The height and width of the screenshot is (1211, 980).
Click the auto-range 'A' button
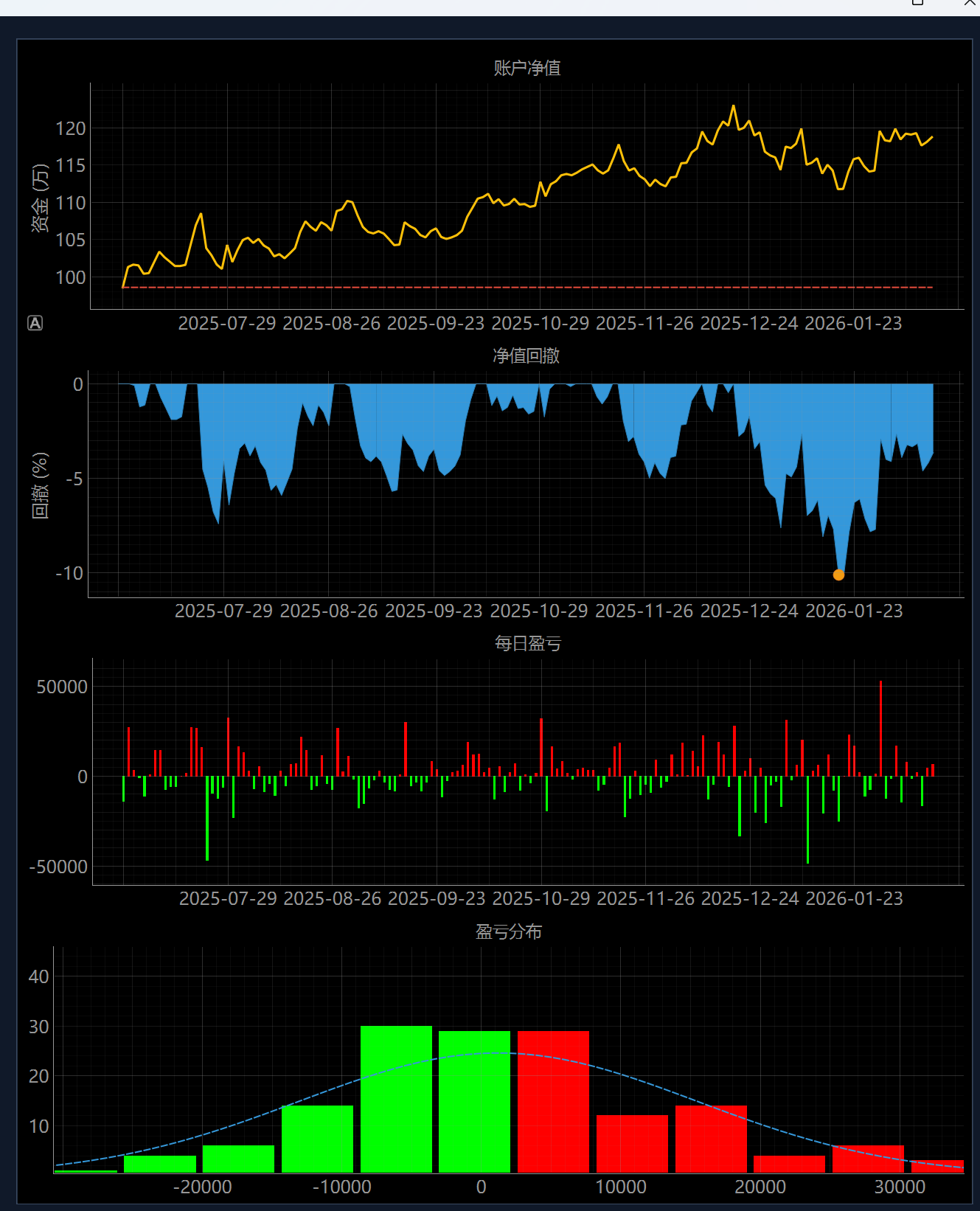[35, 323]
